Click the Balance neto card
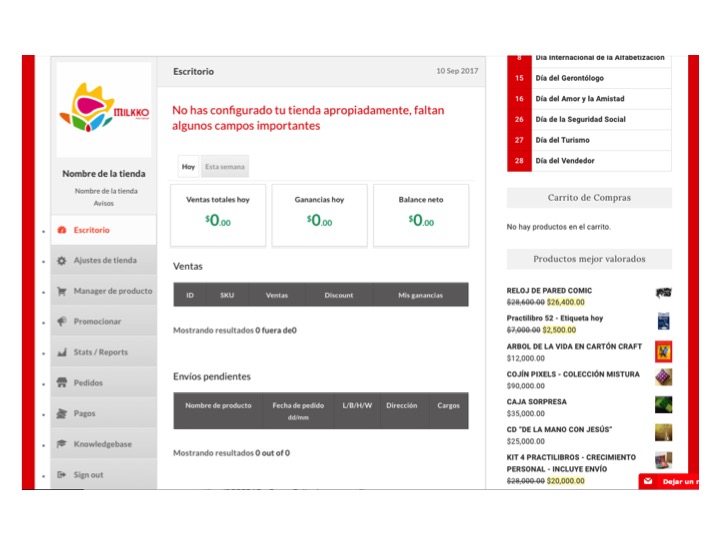 click(x=421, y=215)
